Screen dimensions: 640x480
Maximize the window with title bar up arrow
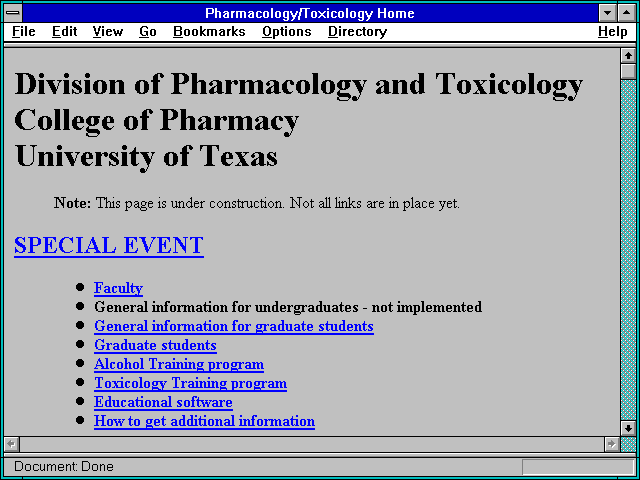627,13
